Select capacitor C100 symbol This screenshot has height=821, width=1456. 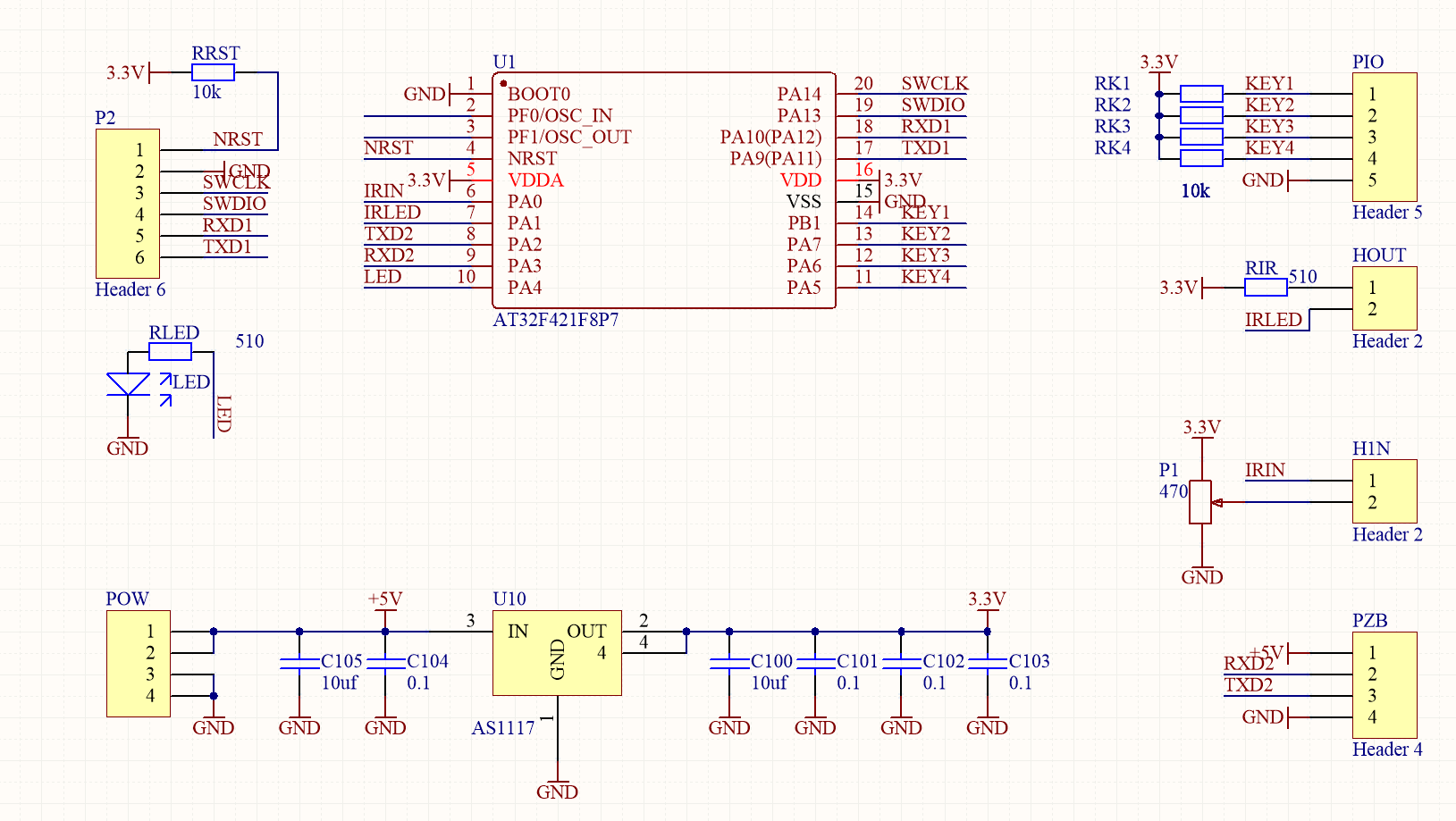tap(729, 664)
